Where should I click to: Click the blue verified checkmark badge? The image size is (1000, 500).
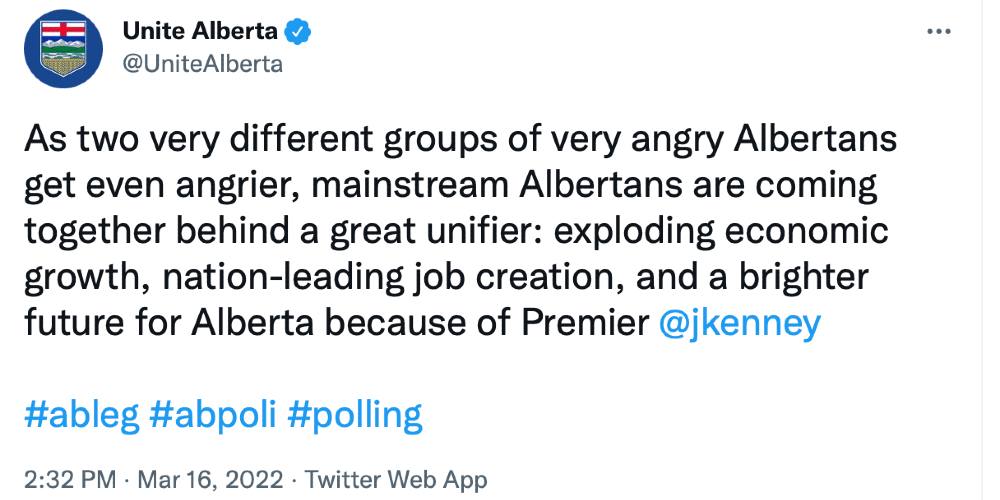pos(297,31)
